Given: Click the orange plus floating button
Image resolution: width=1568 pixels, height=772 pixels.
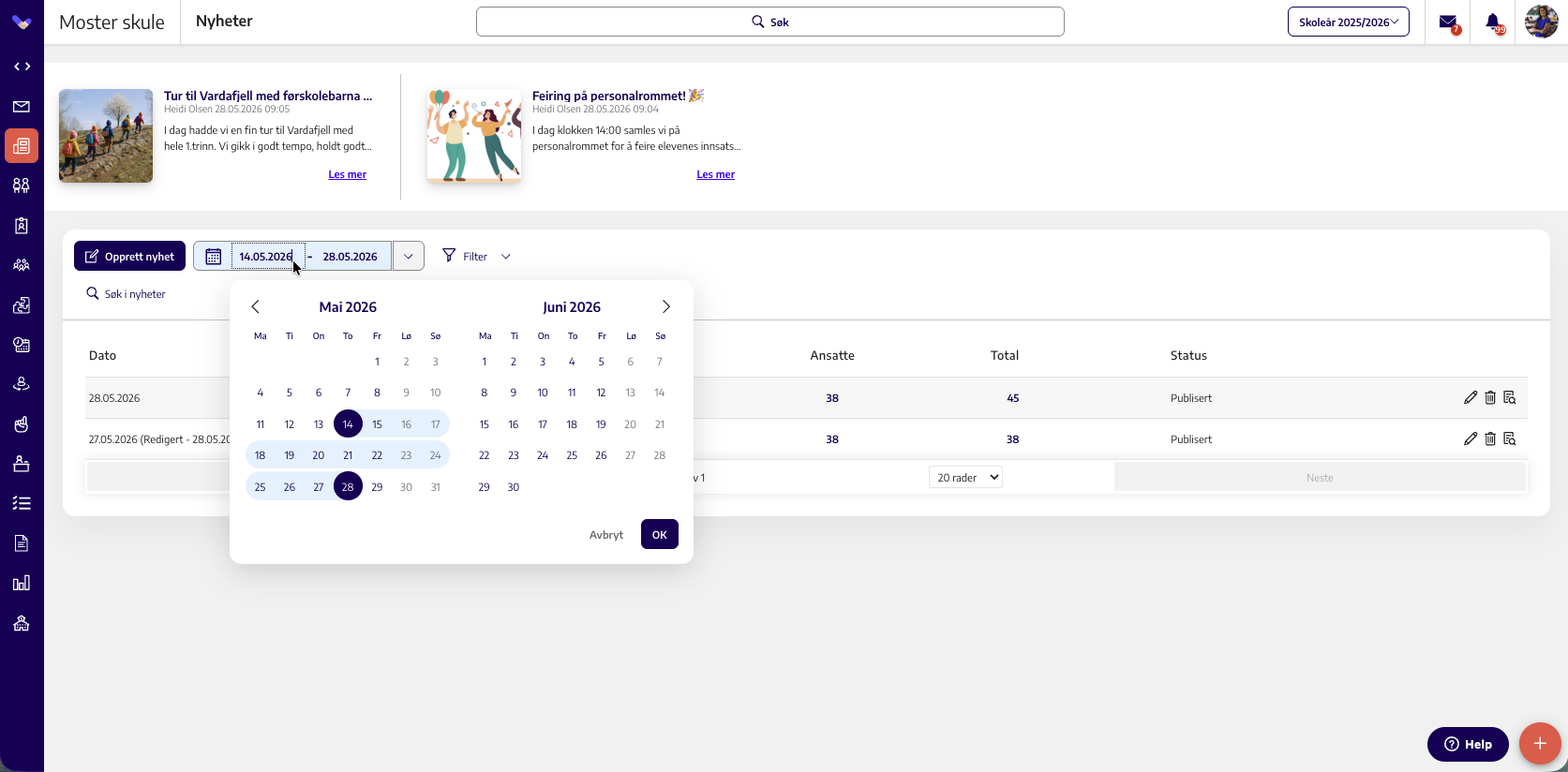Looking at the screenshot, I should point(1539,743).
